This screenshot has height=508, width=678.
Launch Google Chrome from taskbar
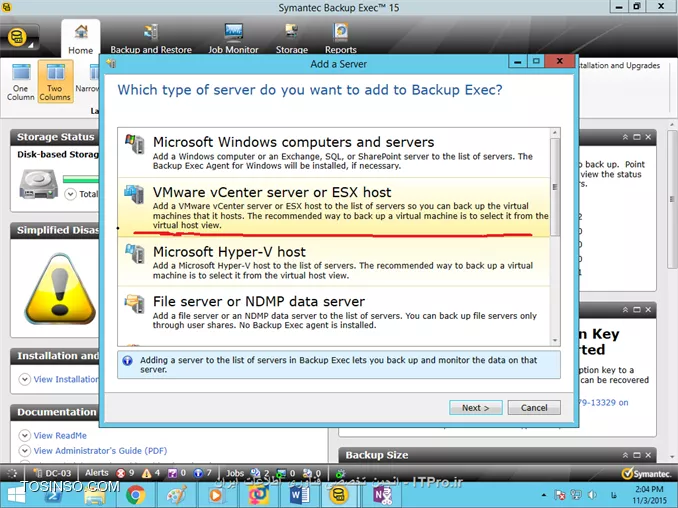[135, 495]
